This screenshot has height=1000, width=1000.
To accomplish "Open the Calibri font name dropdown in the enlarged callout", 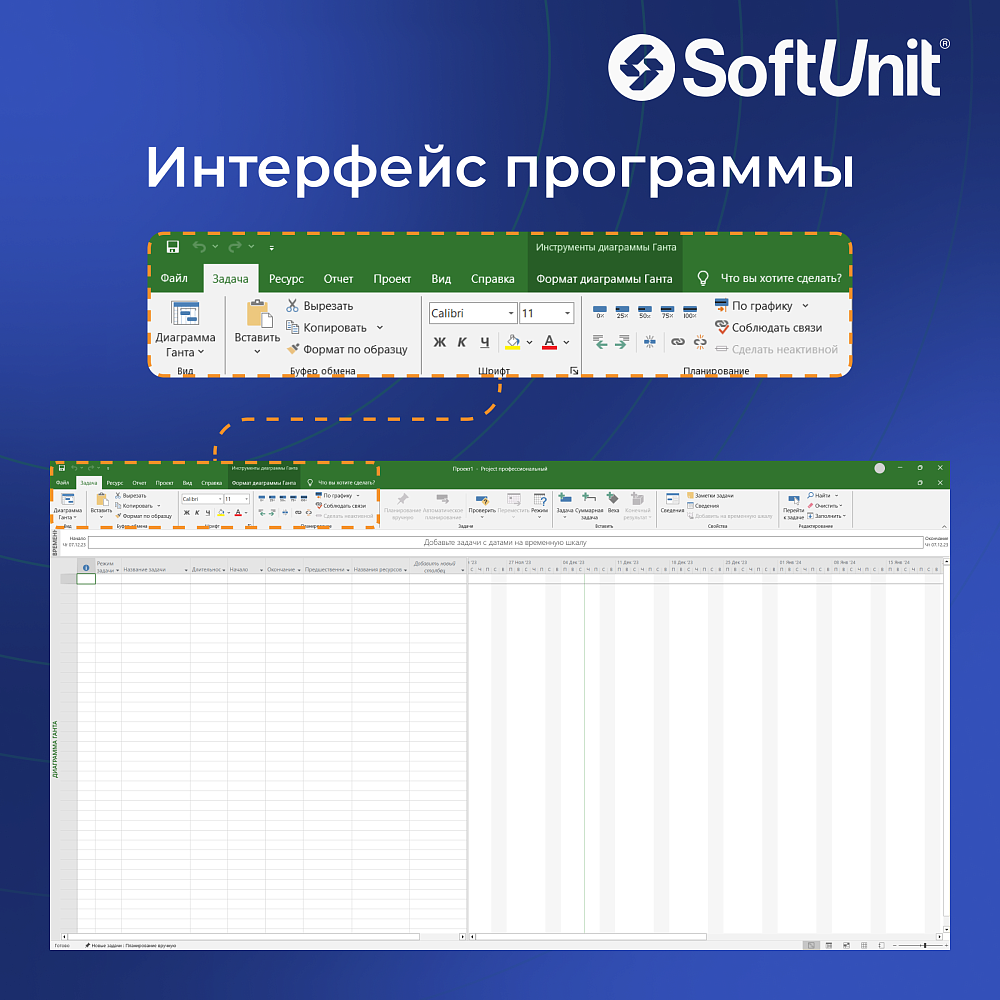I will pos(511,313).
